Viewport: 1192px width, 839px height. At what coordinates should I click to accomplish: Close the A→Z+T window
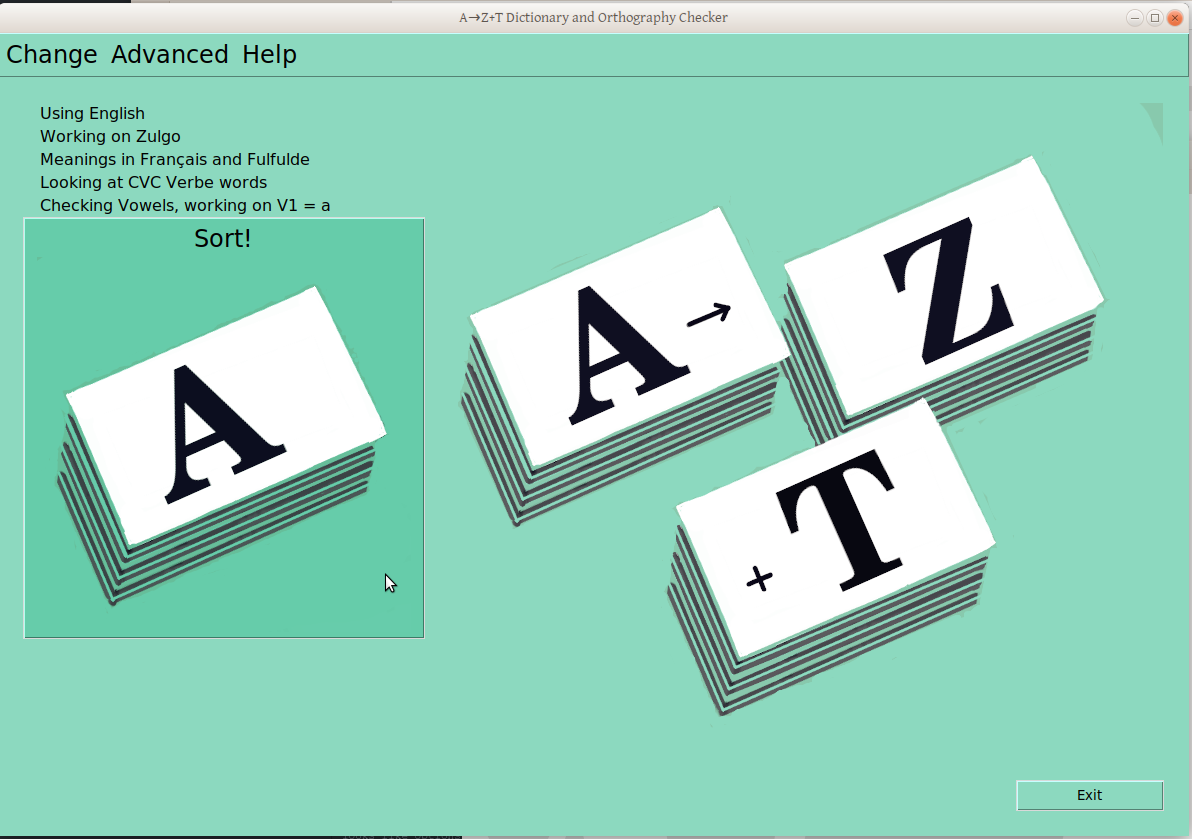[x=1175, y=17]
